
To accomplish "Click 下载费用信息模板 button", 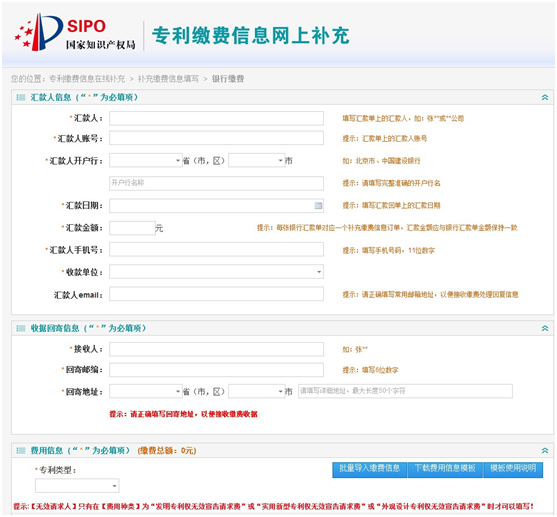I will pos(445,469).
